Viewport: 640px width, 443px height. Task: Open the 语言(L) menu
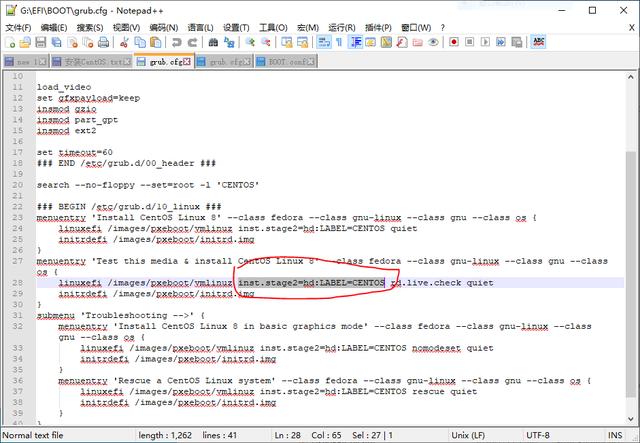click(200, 28)
